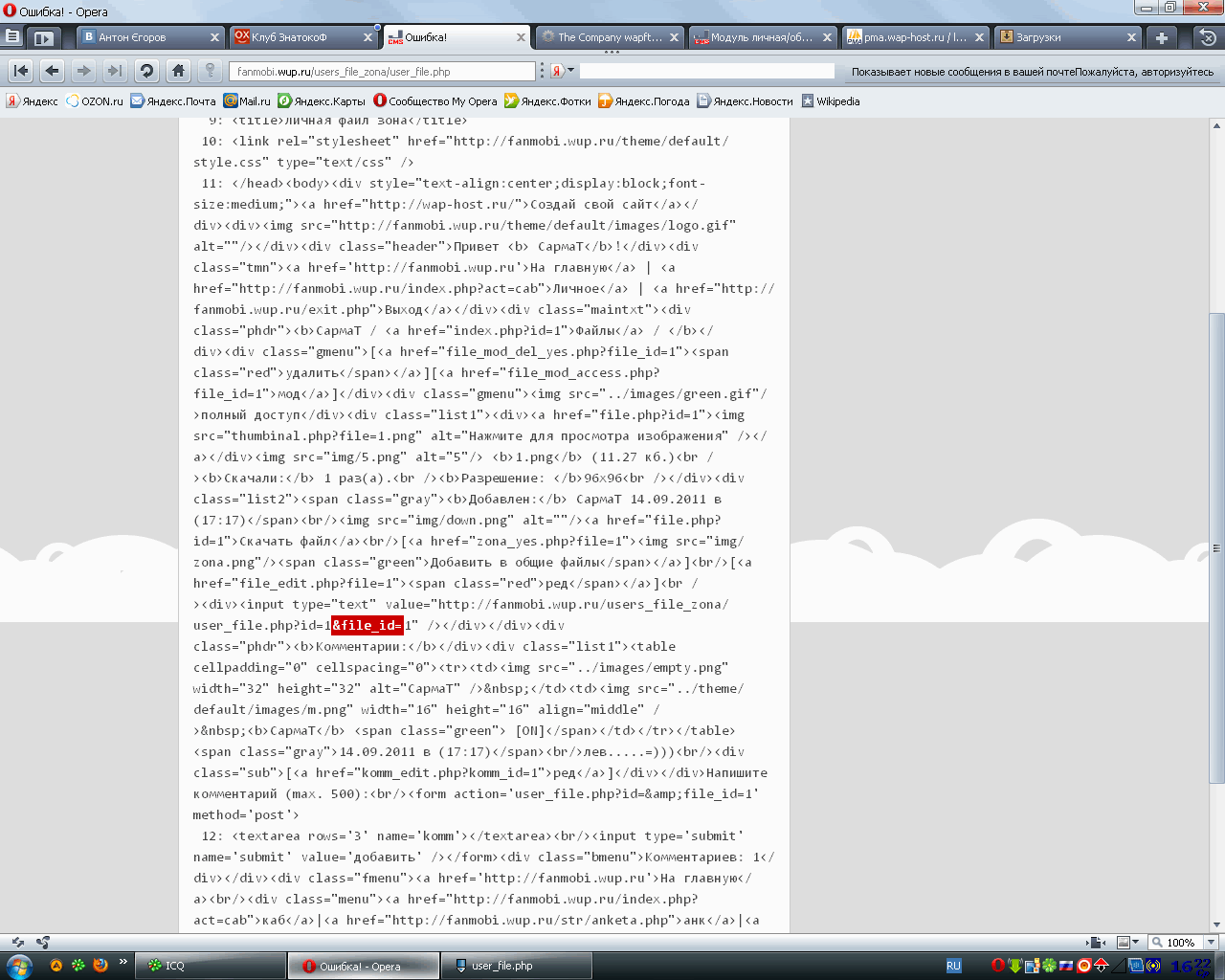The height and width of the screenshot is (980, 1225).
Task: Open the Яндекс.Погода bookmark
Action: [x=644, y=101]
